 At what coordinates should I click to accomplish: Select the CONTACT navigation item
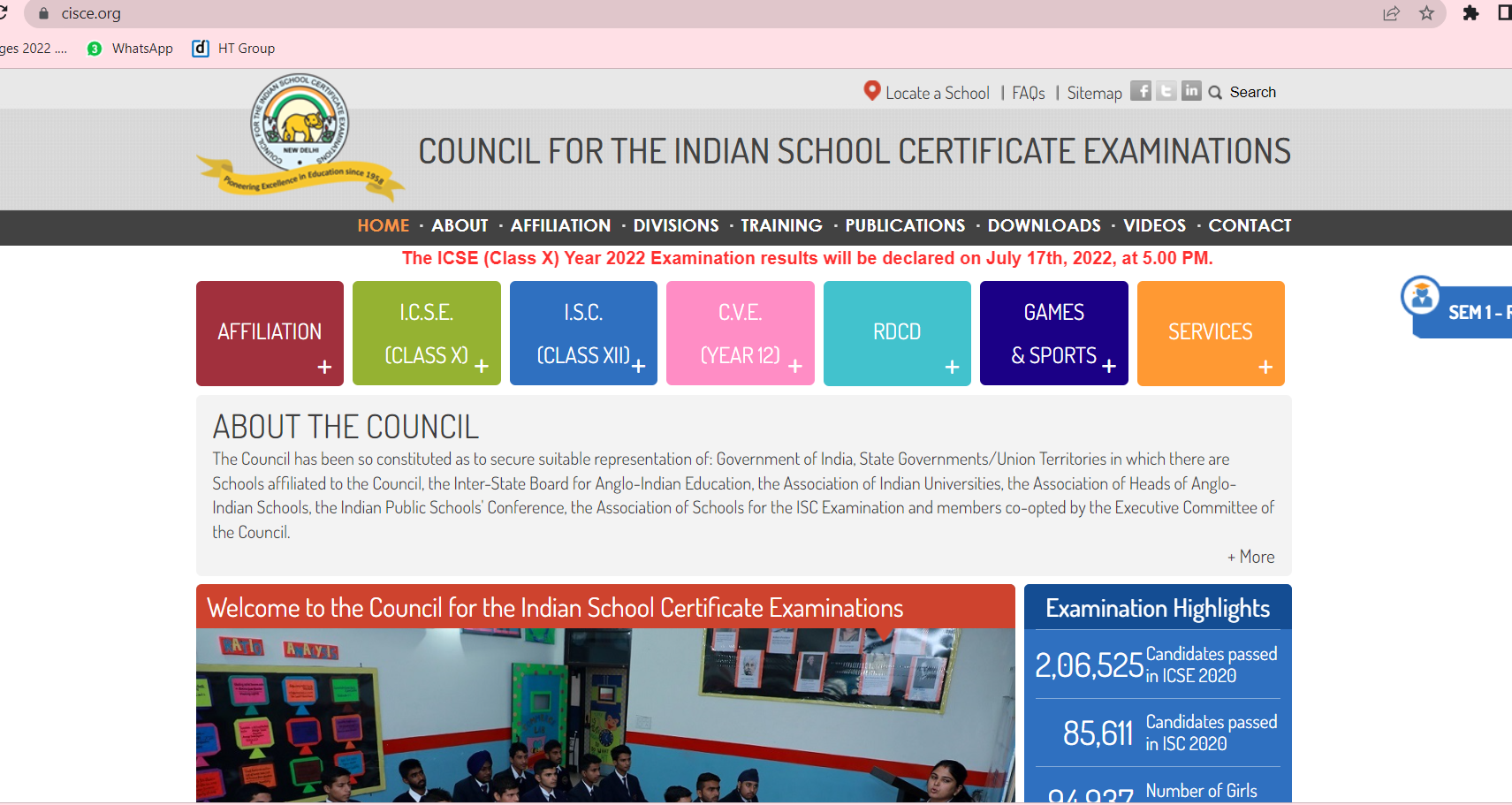point(1250,225)
